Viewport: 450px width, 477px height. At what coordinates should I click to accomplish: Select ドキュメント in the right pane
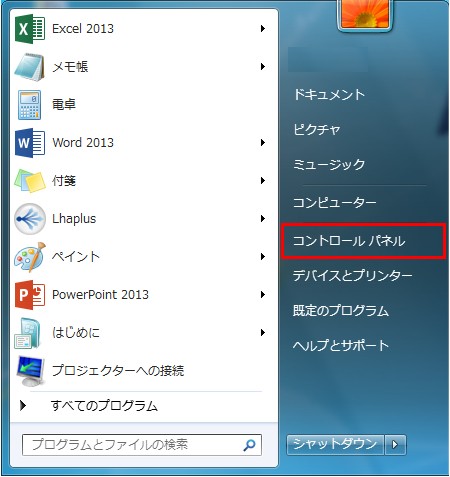point(329,95)
